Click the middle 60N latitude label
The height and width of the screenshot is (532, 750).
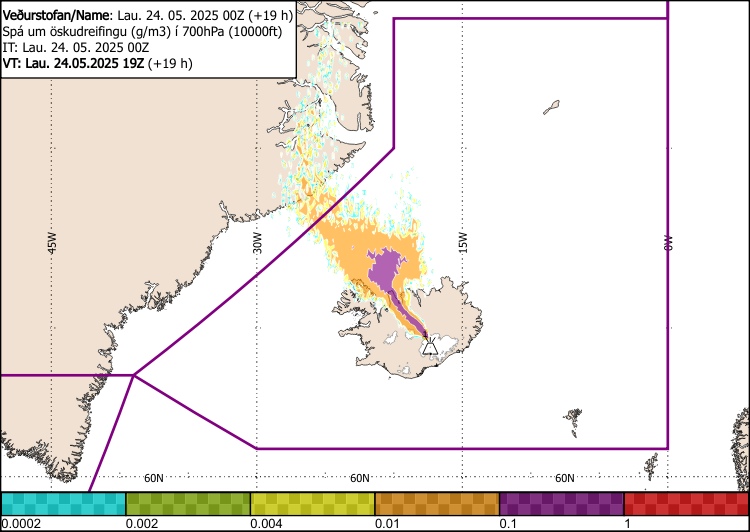360,478
